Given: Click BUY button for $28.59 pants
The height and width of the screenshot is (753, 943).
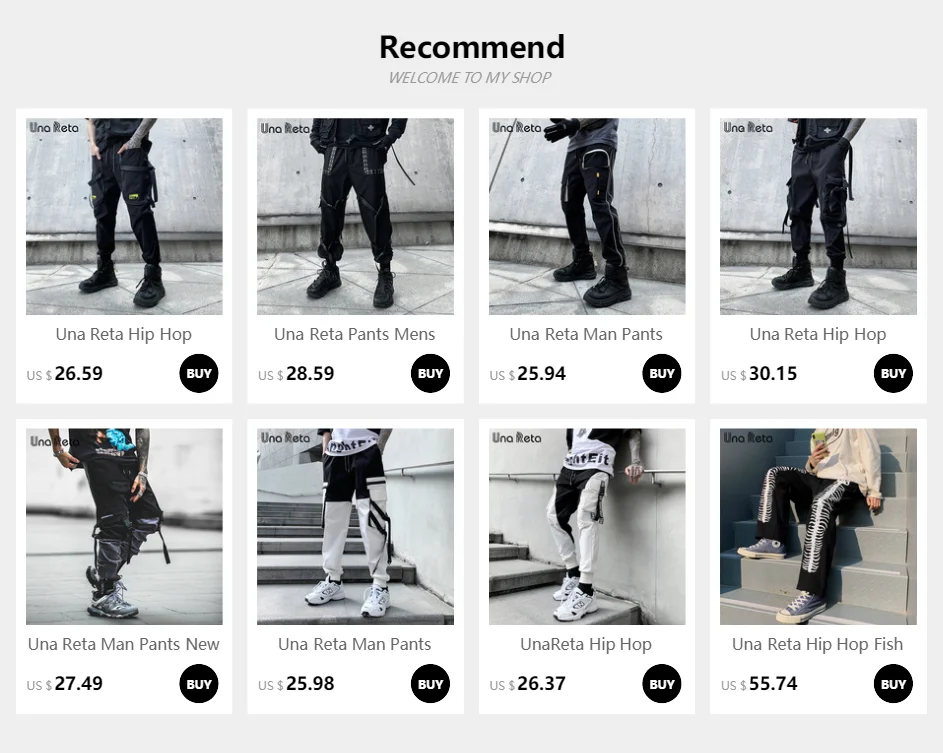Looking at the screenshot, I should pyautogui.click(x=430, y=373).
